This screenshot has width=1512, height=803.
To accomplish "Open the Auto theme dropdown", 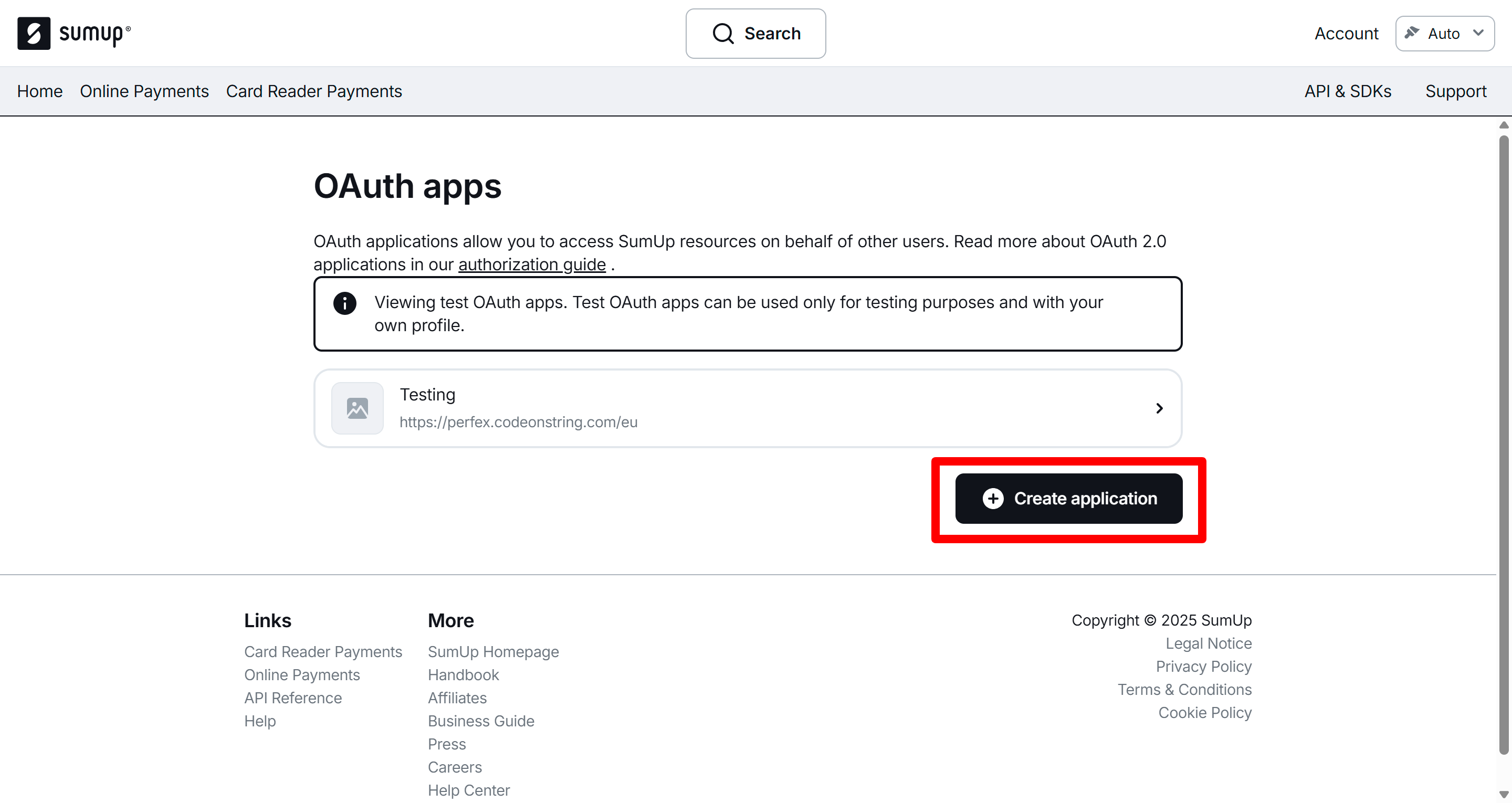I will click(x=1478, y=33).
